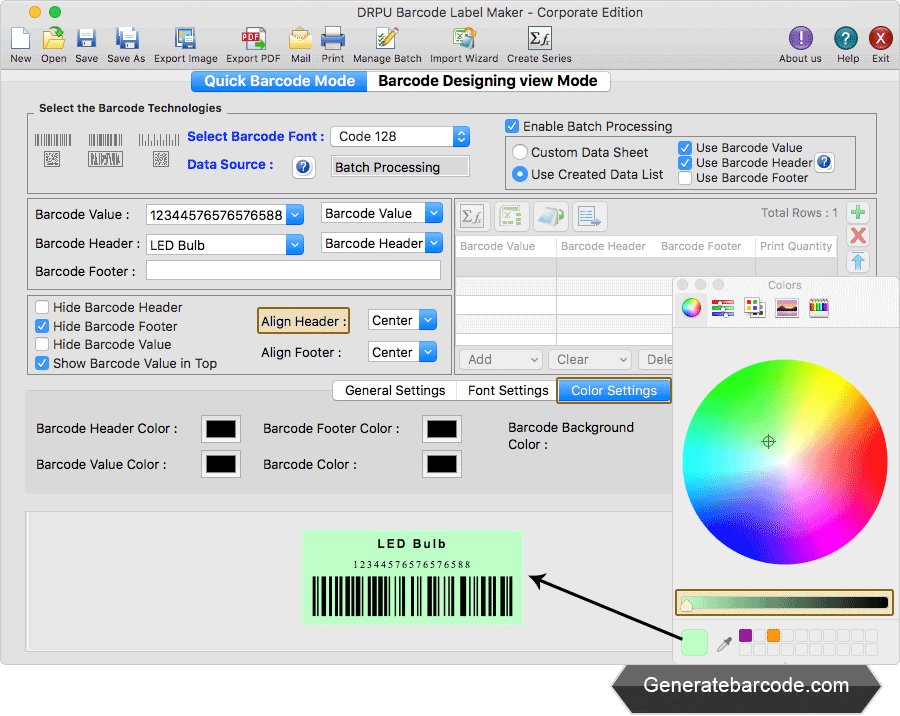
Task: Click the Barcode Header Color swatch
Action: tap(221, 429)
